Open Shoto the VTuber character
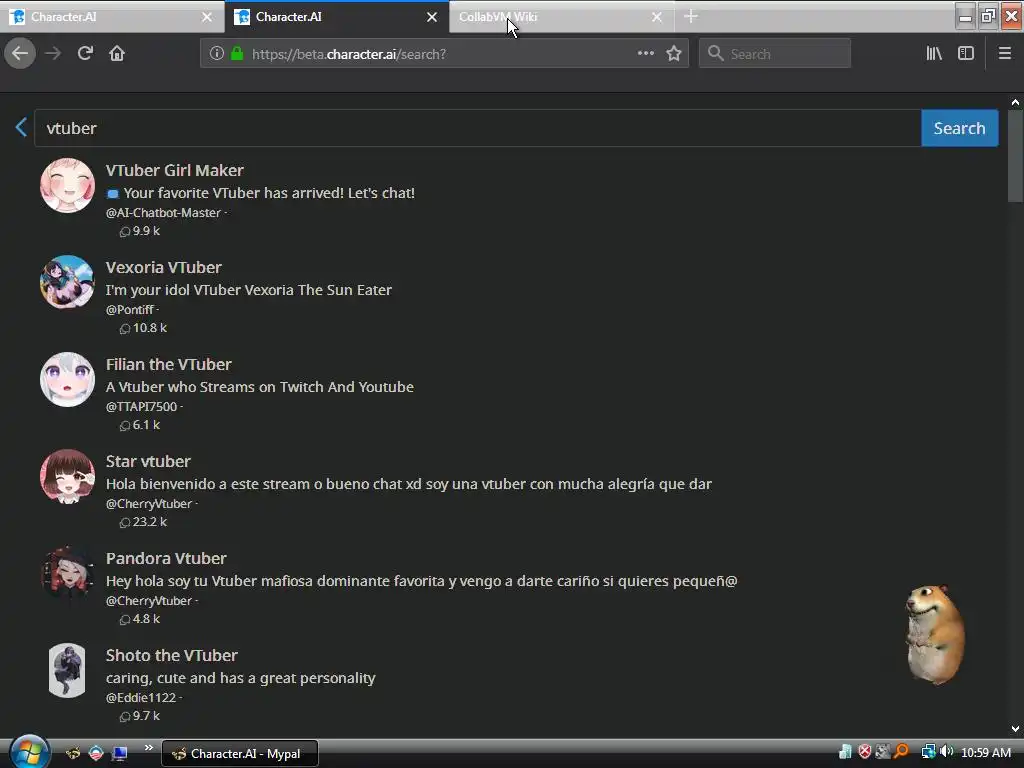This screenshot has width=1024, height=768. [172, 656]
